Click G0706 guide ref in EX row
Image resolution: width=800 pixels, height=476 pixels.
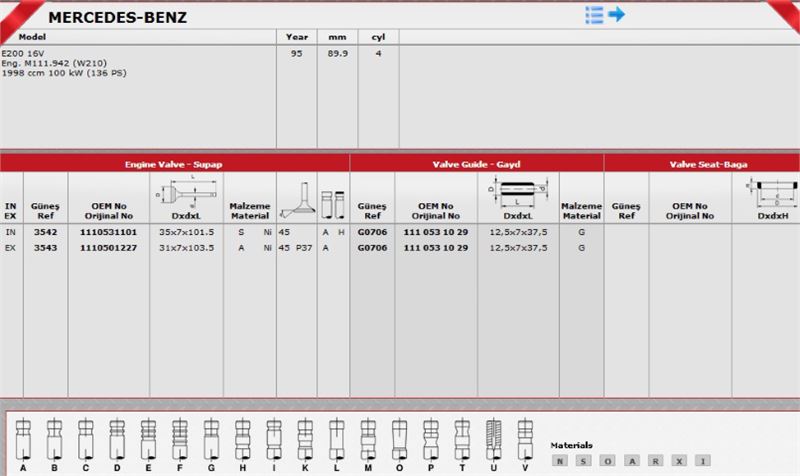pos(372,248)
